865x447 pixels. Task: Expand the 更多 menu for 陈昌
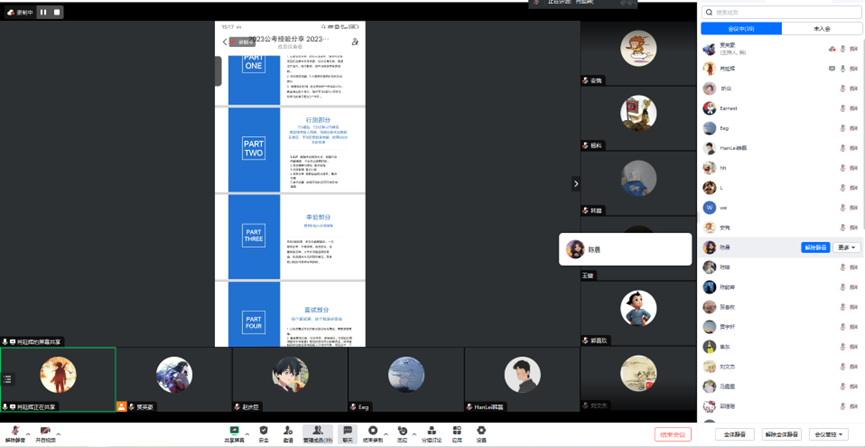pyautogui.click(x=846, y=247)
